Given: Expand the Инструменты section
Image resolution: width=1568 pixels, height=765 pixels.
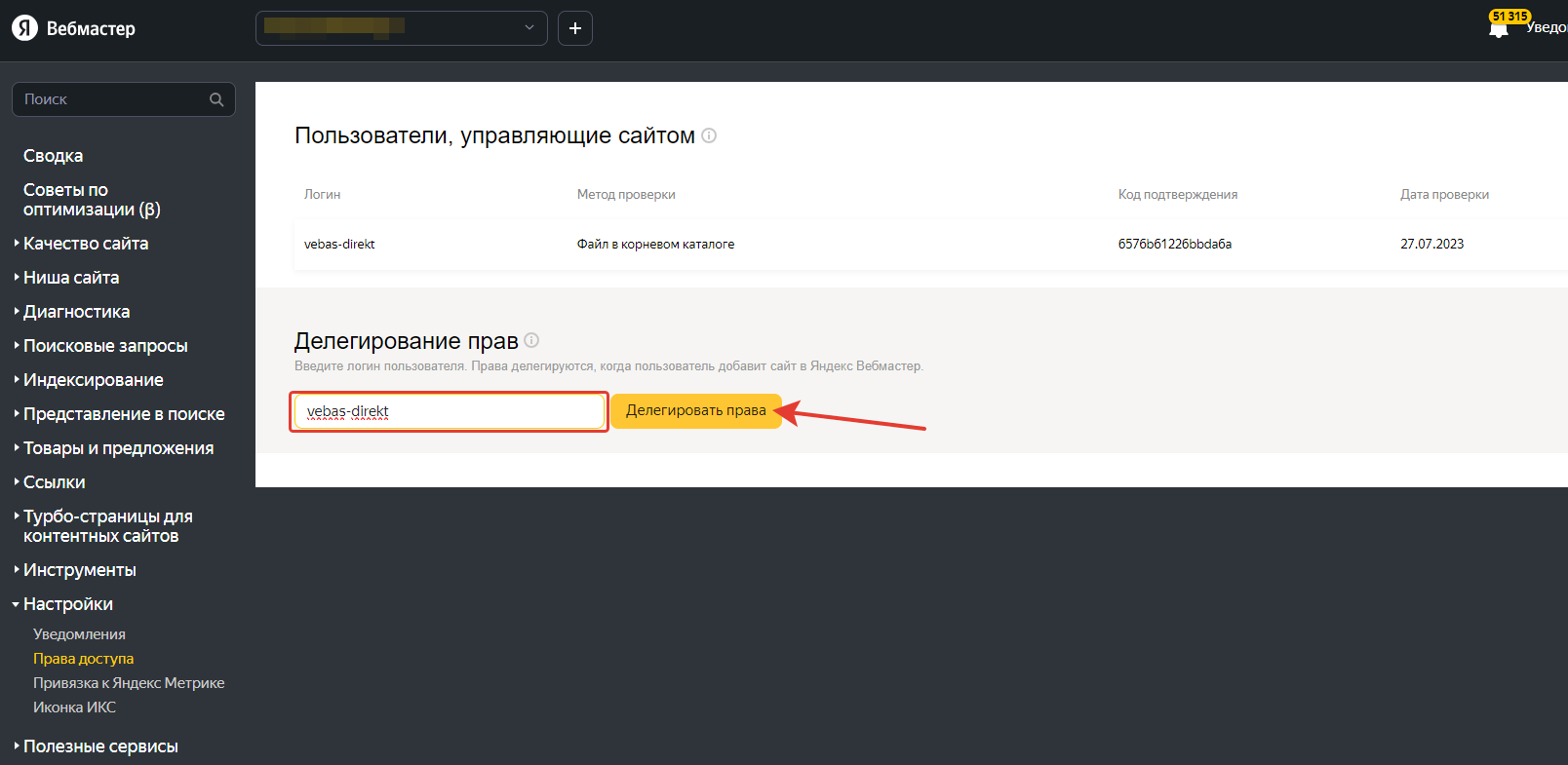Looking at the screenshot, I should point(79,570).
